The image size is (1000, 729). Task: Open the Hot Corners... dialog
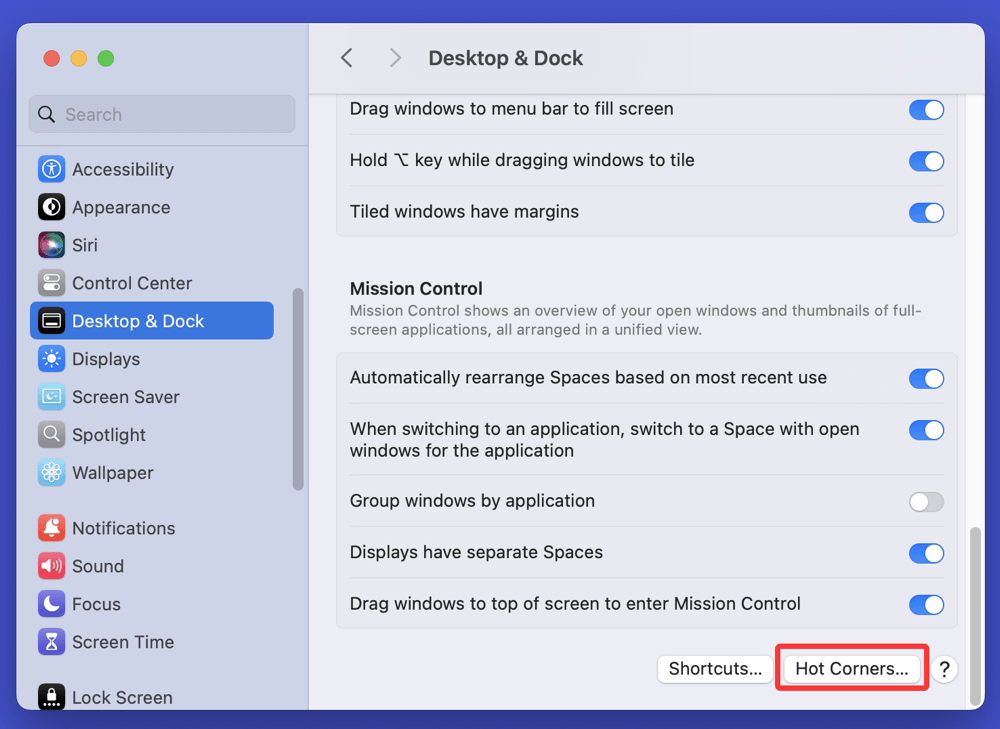[x=852, y=669]
